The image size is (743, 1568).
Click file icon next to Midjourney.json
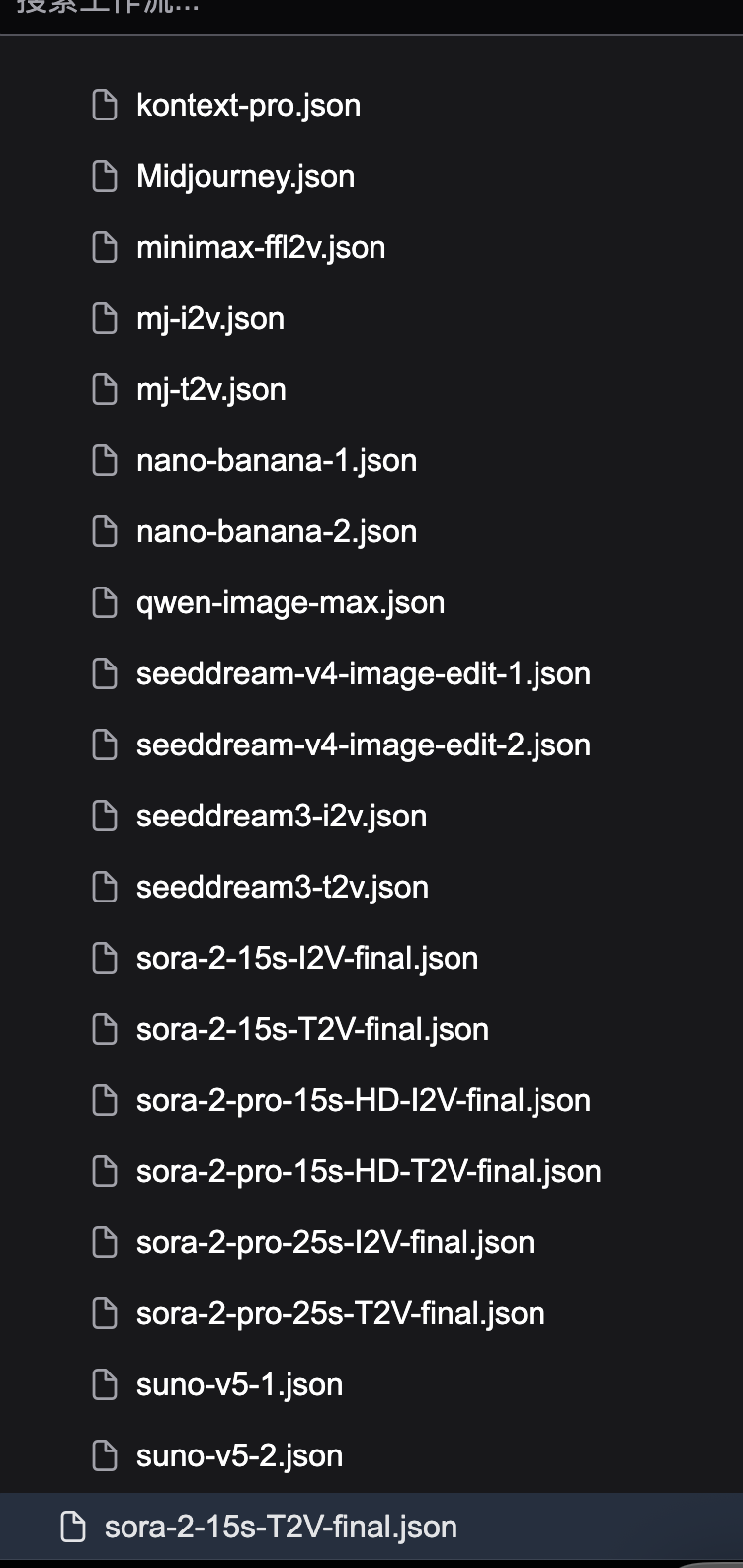(x=105, y=176)
